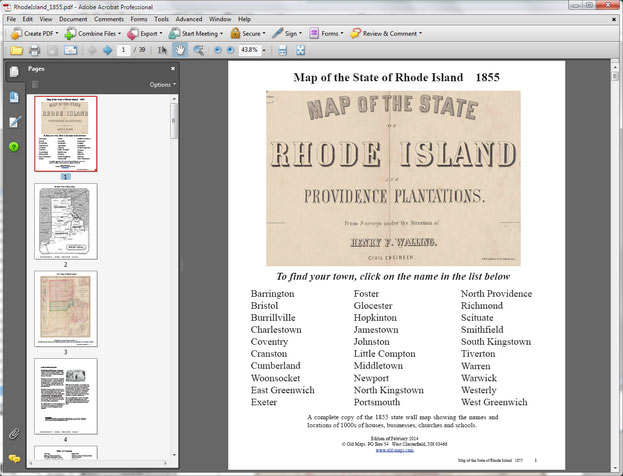The height and width of the screenshot is (476, 623).
Task: Open the Bookmarks panel icon
Action: (14, 97)
